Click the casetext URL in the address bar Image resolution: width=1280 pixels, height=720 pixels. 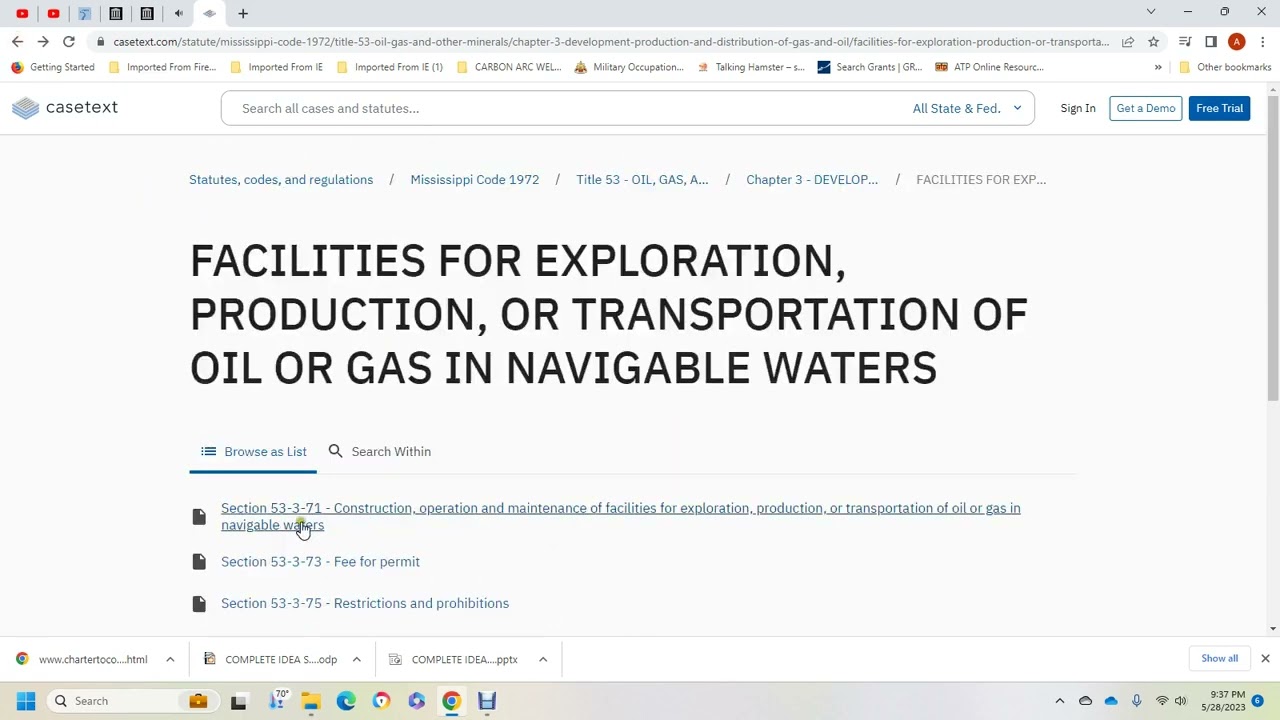click(610, 42)
